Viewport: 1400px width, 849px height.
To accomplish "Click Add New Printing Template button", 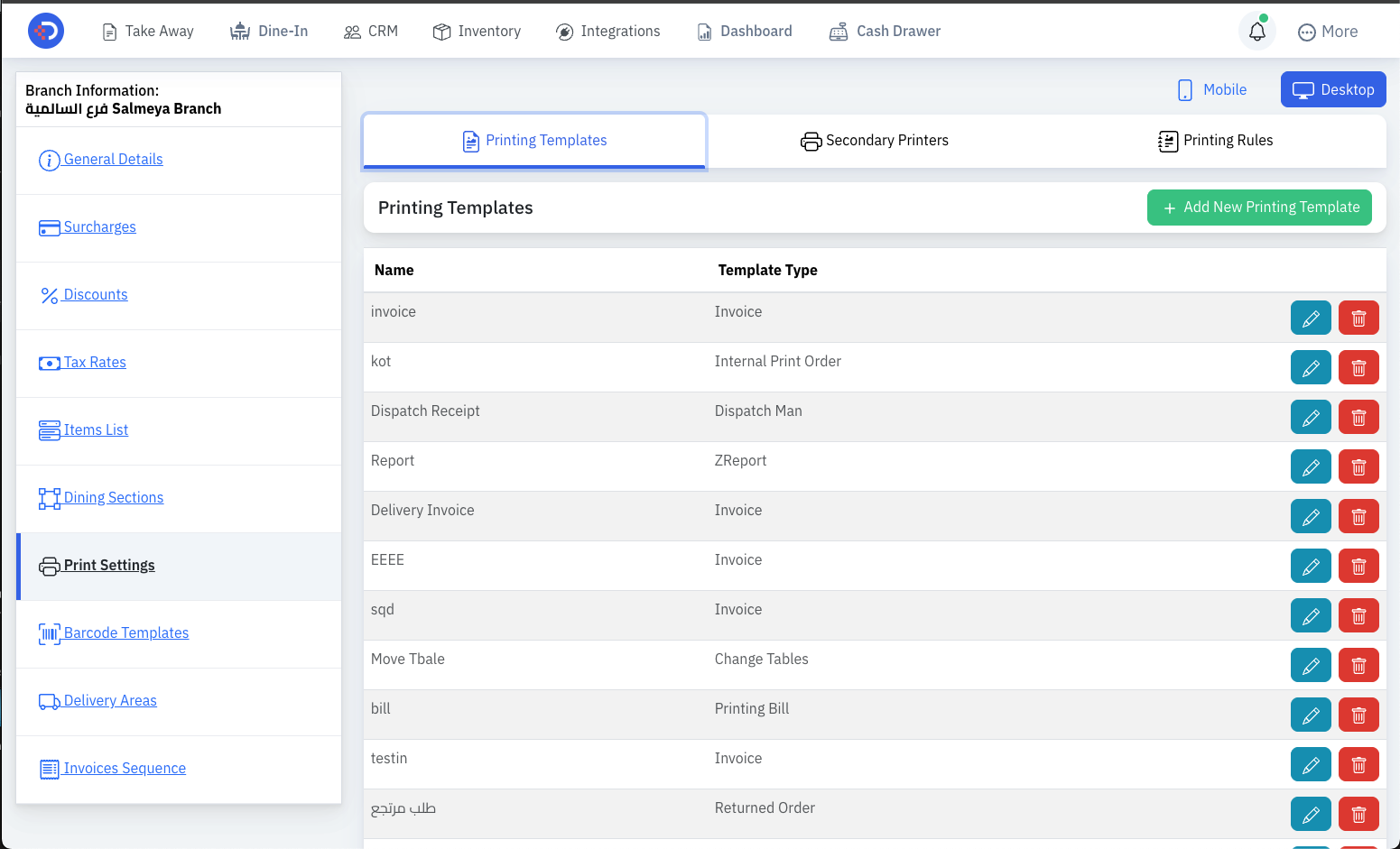I will (1259, 208).
